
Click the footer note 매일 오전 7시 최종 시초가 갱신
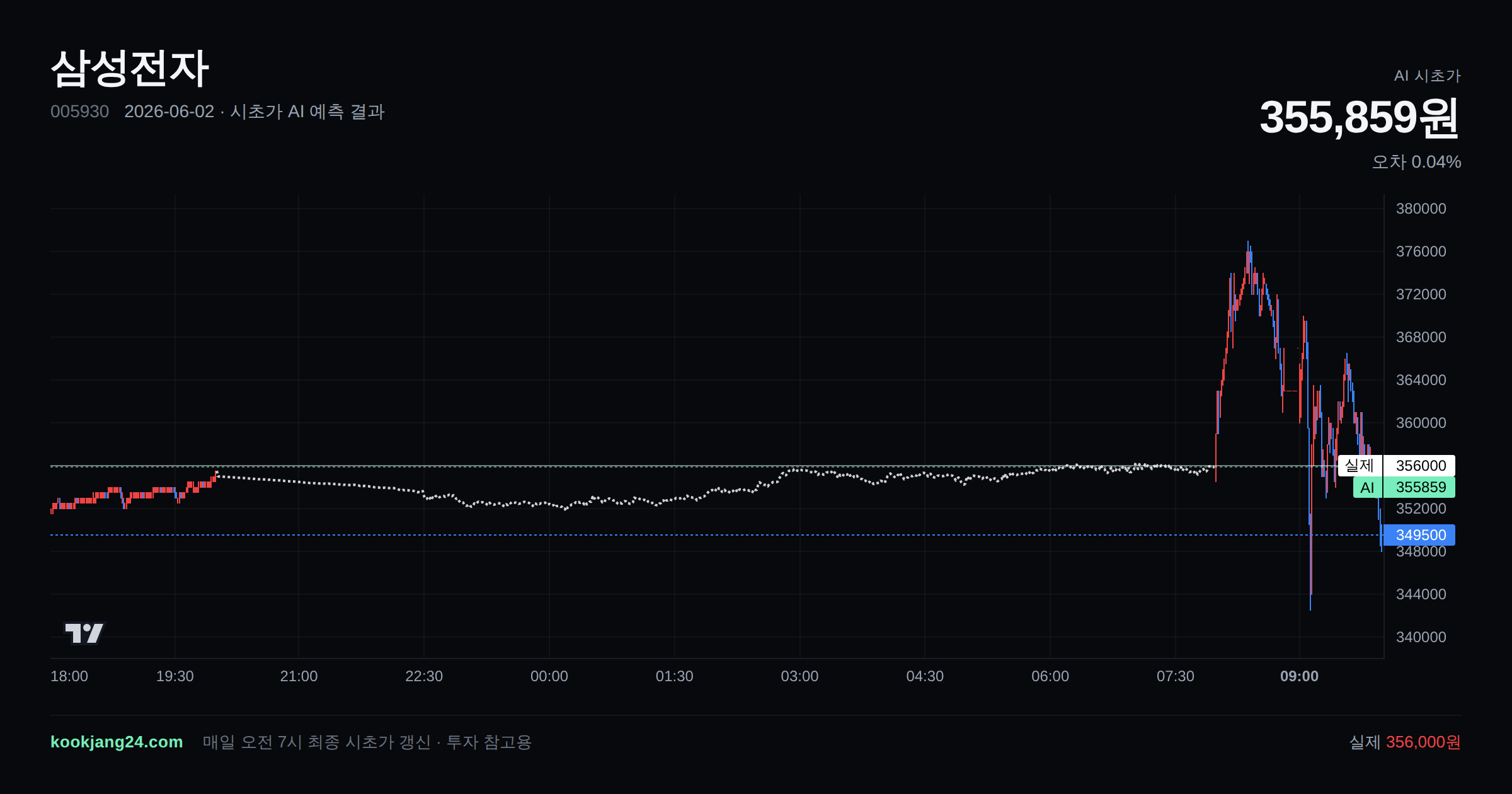pyautogui.click(x=316, y=742)
